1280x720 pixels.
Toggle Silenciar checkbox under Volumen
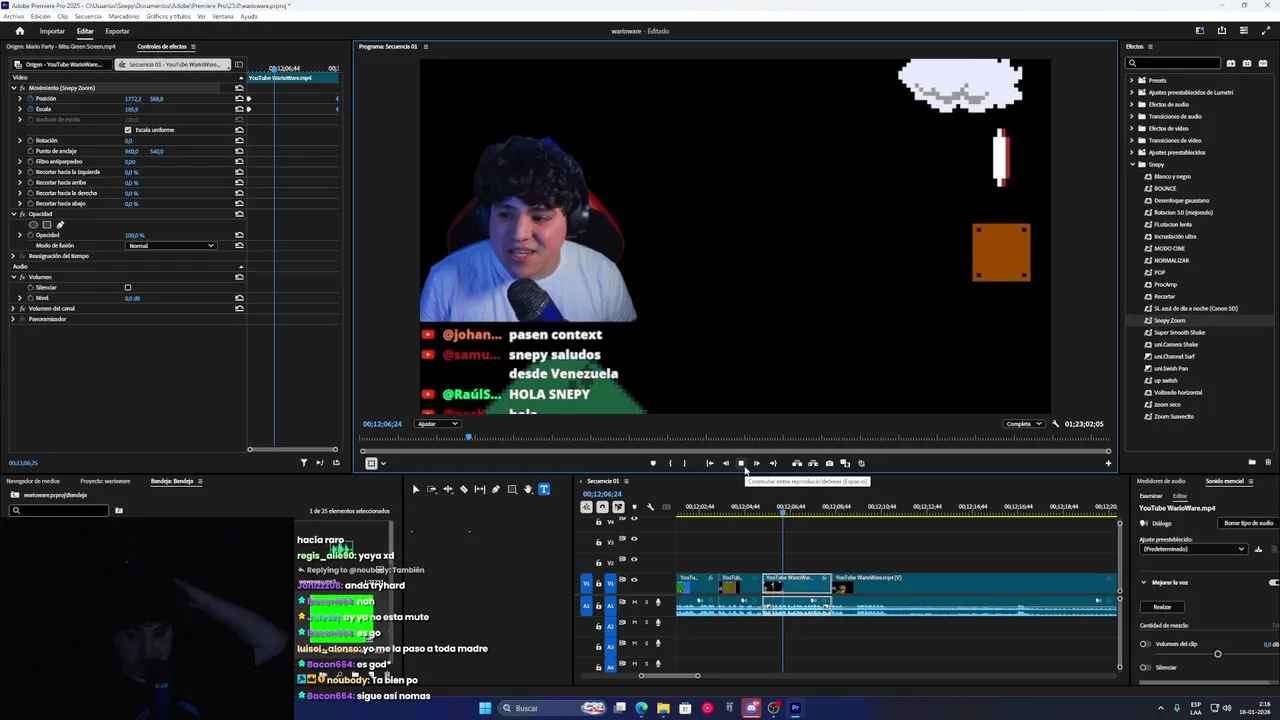tap(128, 288)
